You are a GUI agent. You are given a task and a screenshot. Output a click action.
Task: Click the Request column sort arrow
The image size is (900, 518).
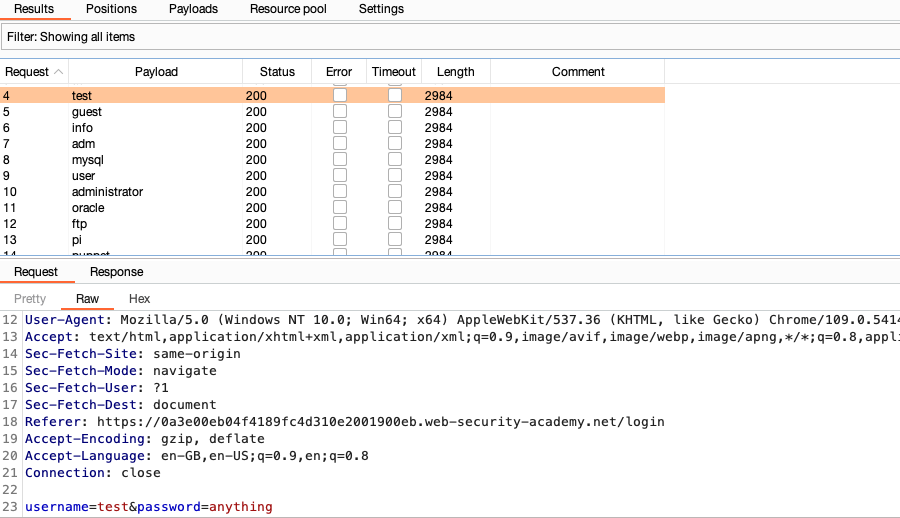59,72
